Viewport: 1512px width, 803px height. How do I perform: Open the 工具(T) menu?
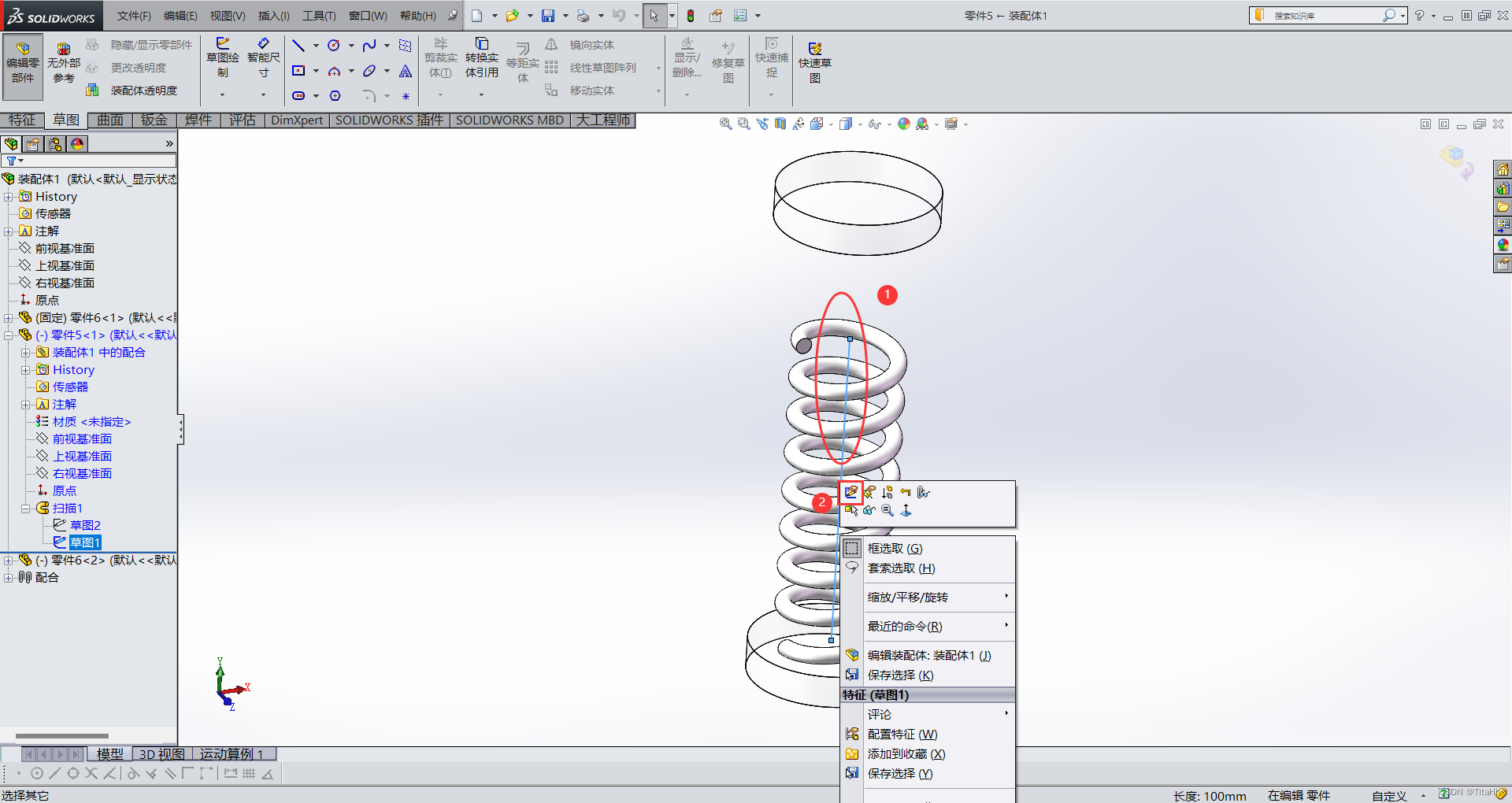click(x=319, y=16)
